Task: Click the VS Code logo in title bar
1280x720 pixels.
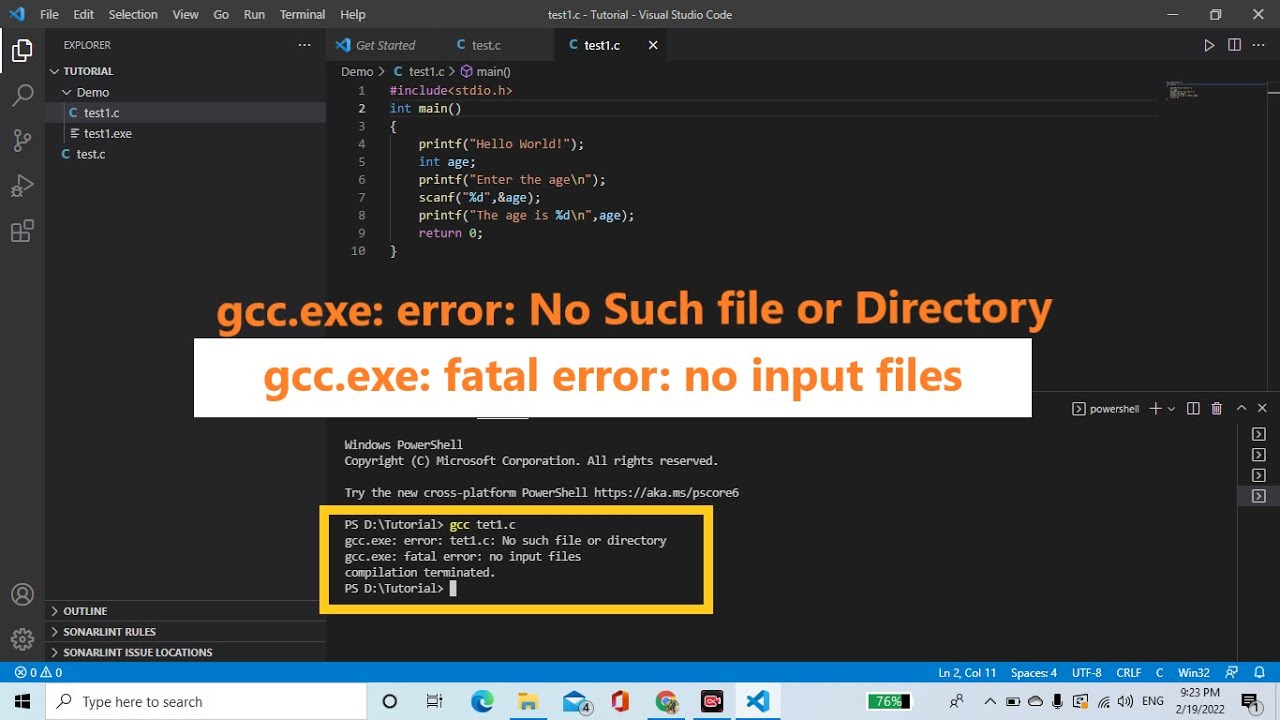Action: [16, 14]
